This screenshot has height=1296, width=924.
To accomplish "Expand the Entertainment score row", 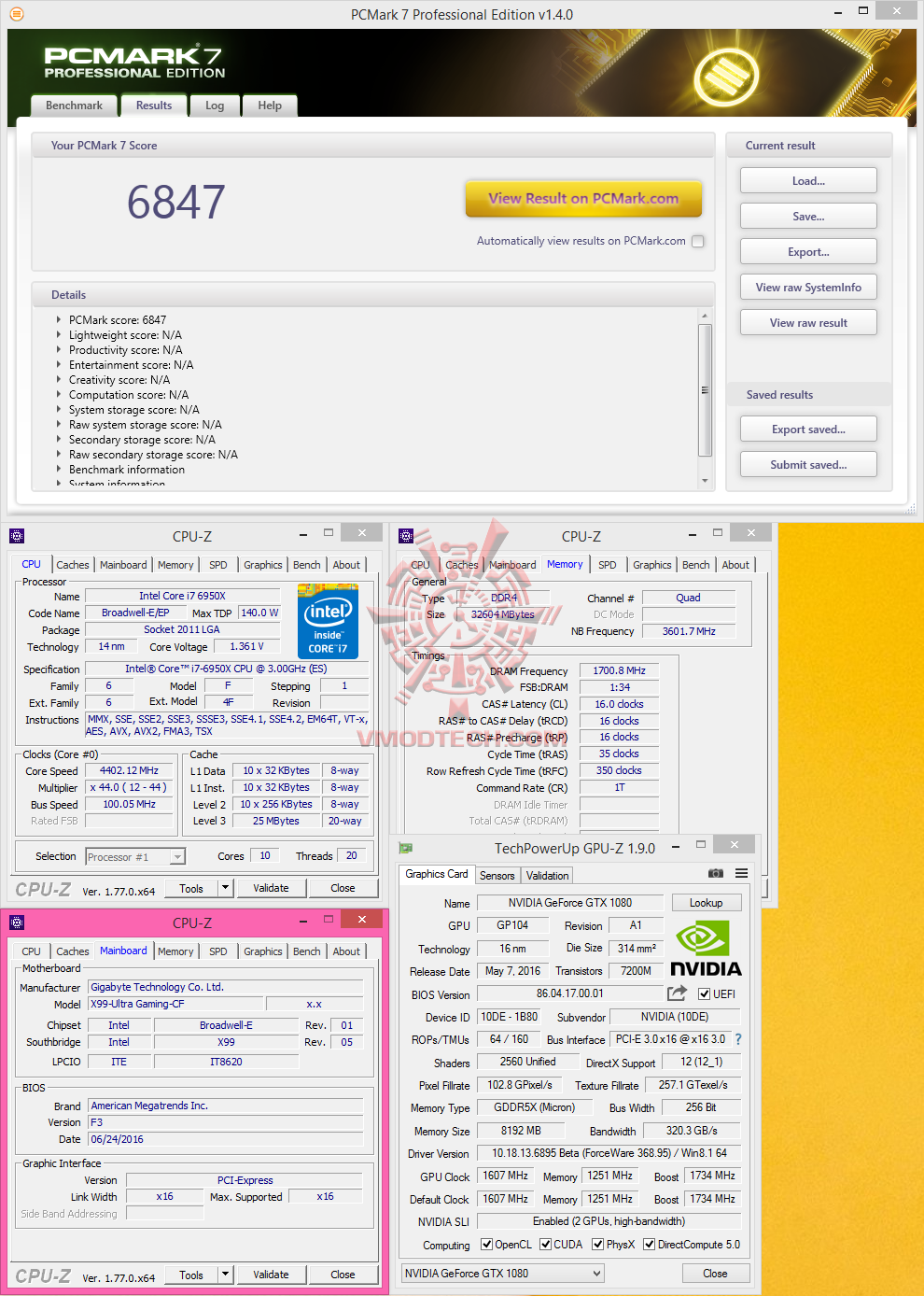I will 58,364.
